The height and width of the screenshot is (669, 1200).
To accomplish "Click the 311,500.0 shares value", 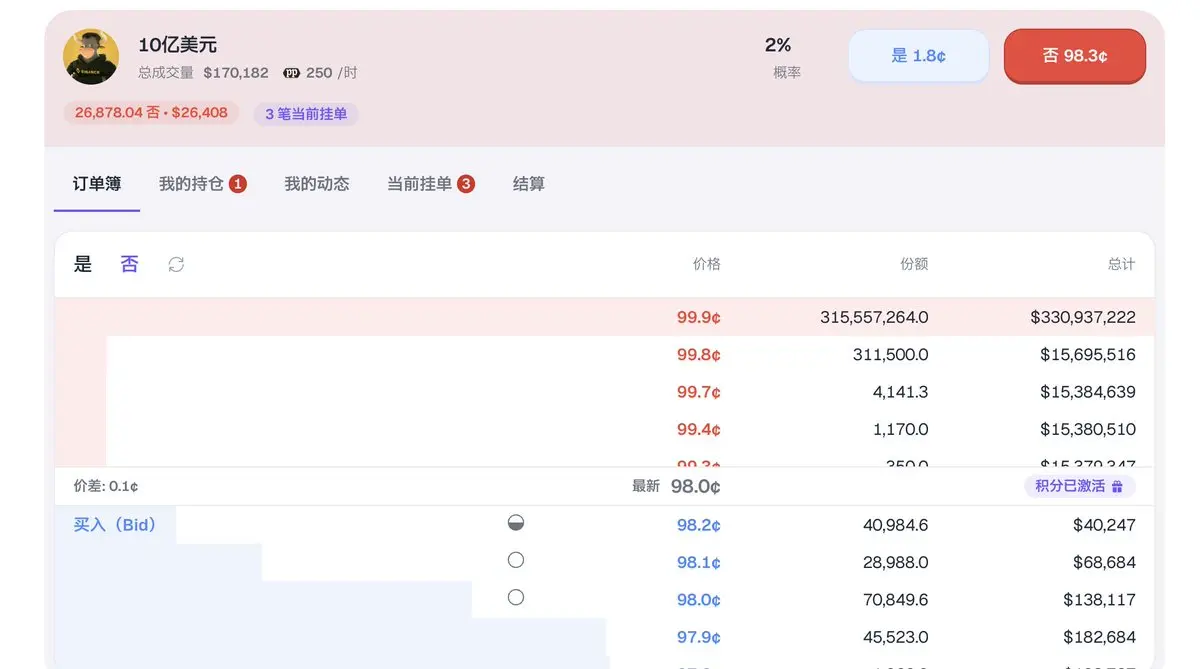I will pyautogui.click(x=891, y=354).
